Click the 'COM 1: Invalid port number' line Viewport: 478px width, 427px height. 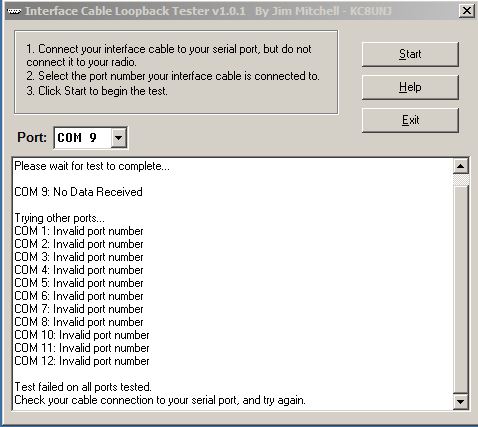[x=79, y=231]
